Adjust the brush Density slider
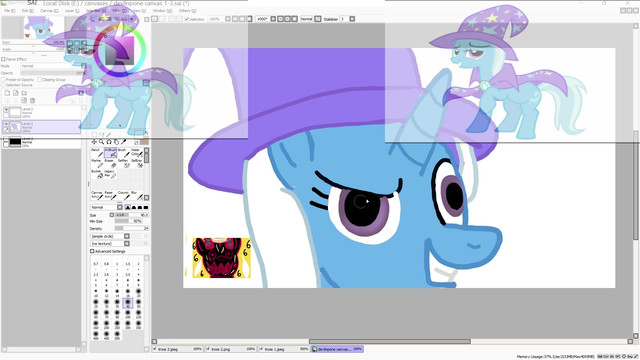The width and height of the screenshot is (640, 360). [x=131, y=229]
